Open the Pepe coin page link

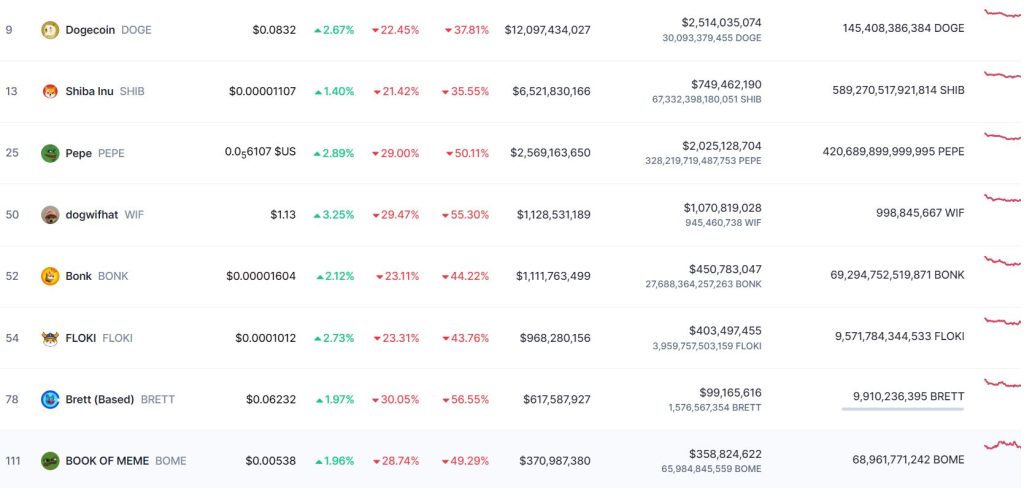tap(79, 153)
